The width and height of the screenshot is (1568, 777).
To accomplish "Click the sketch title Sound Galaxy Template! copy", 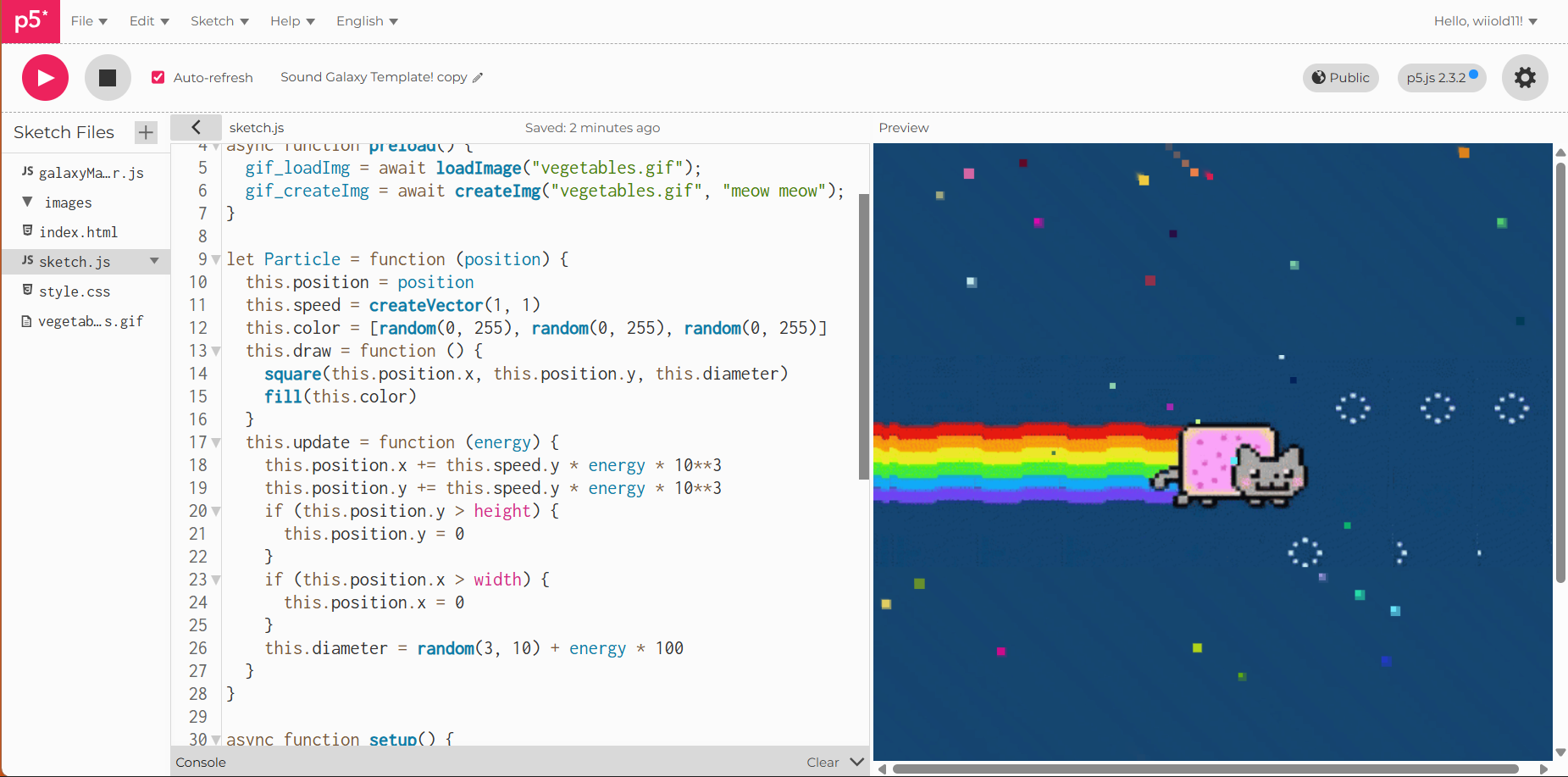I will click(374, 77).
